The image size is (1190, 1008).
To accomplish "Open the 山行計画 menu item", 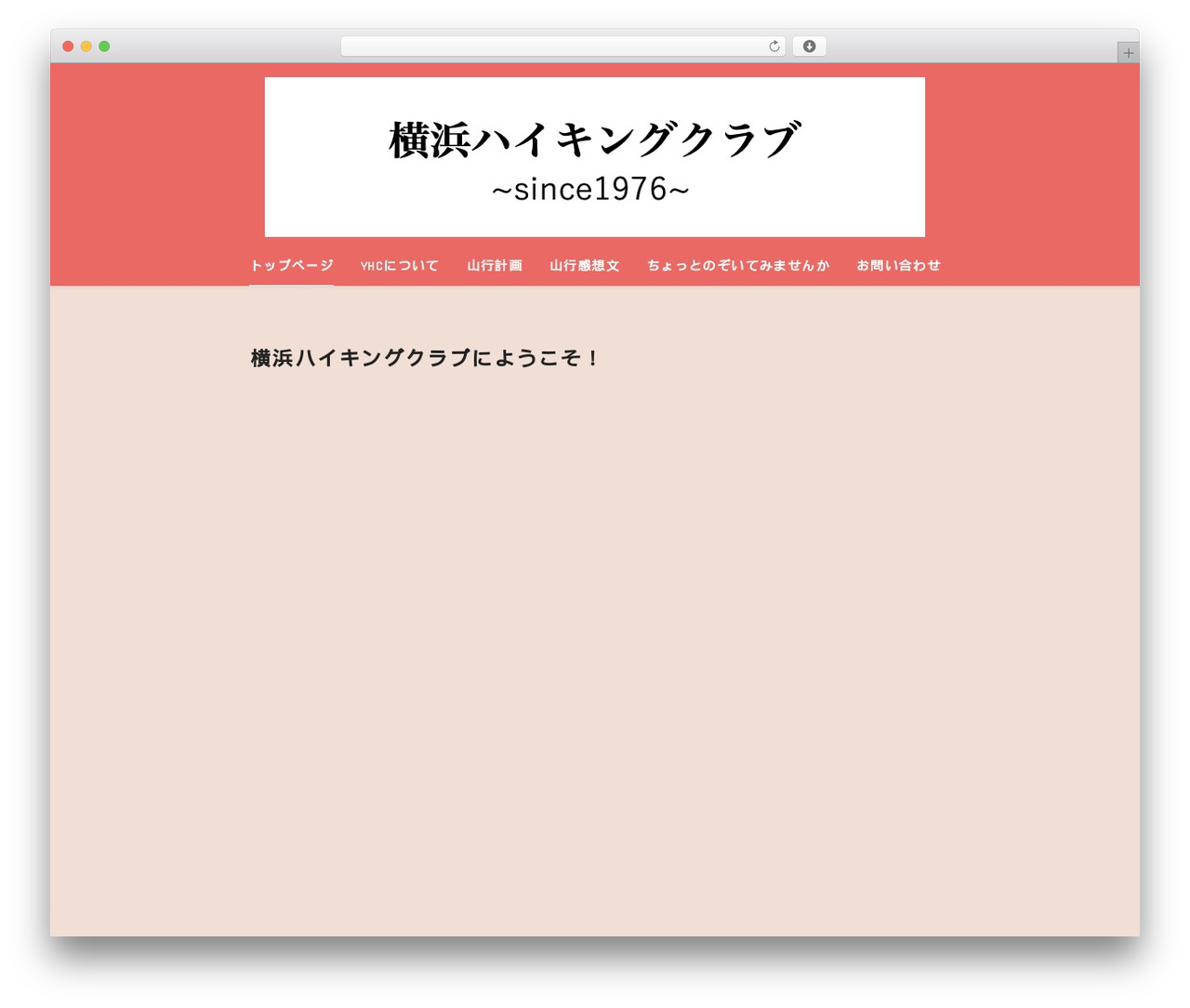I will click(x=495, y=265).
